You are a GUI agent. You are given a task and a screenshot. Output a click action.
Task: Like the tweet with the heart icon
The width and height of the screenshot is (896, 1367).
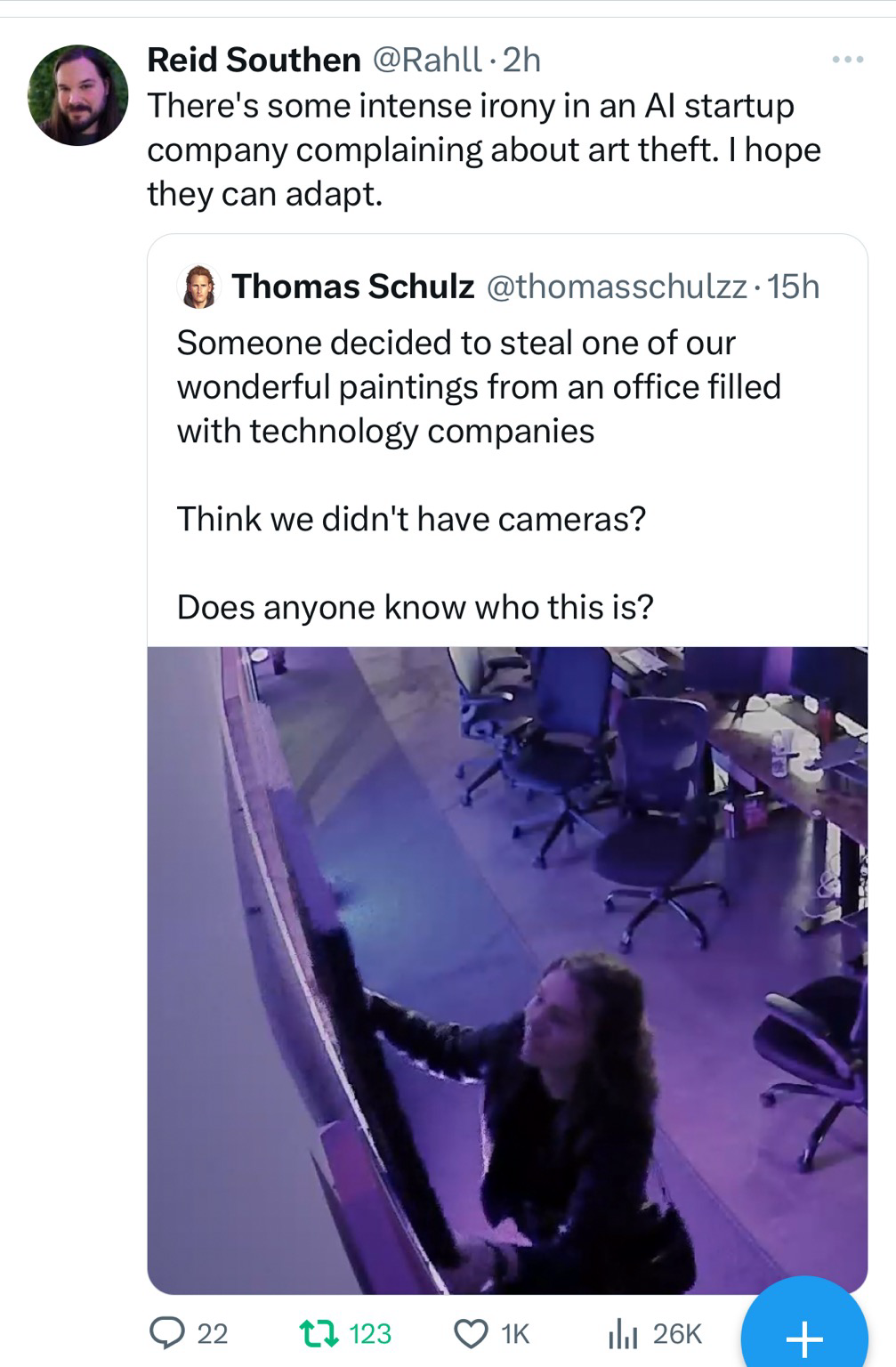coord(470,1332)
